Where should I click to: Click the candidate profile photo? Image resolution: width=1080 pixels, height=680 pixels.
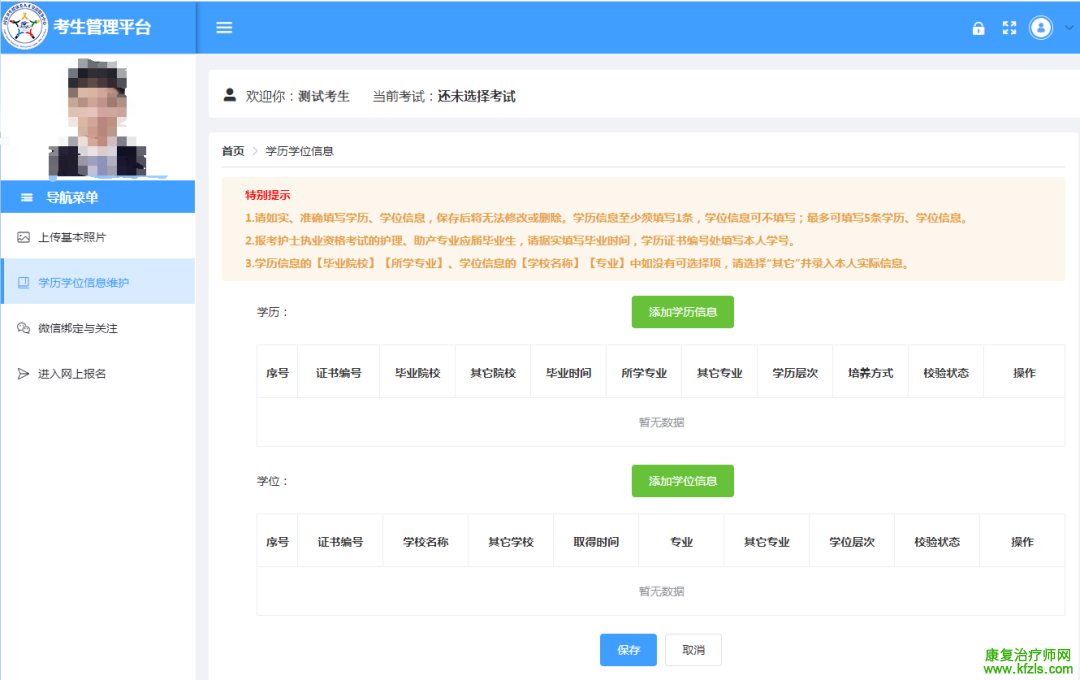98,118
